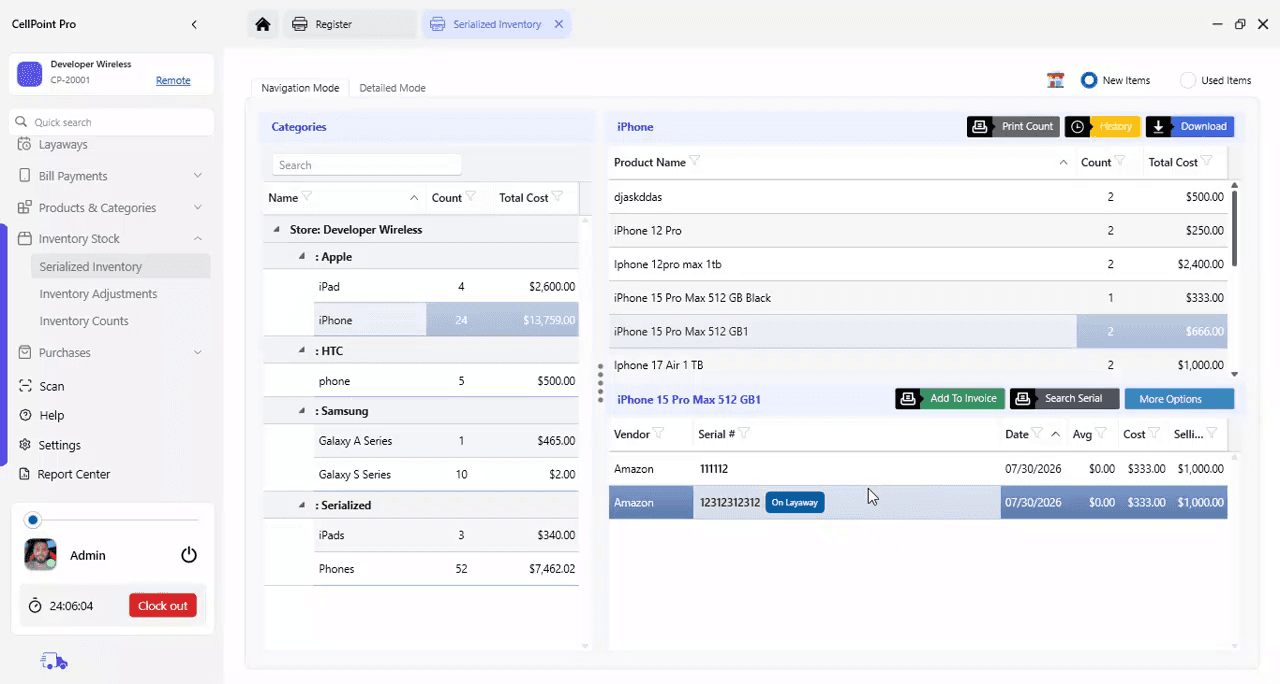Select the New Items radio option
Viewport: 1280px width, 684px height.
pos(1089,80)
